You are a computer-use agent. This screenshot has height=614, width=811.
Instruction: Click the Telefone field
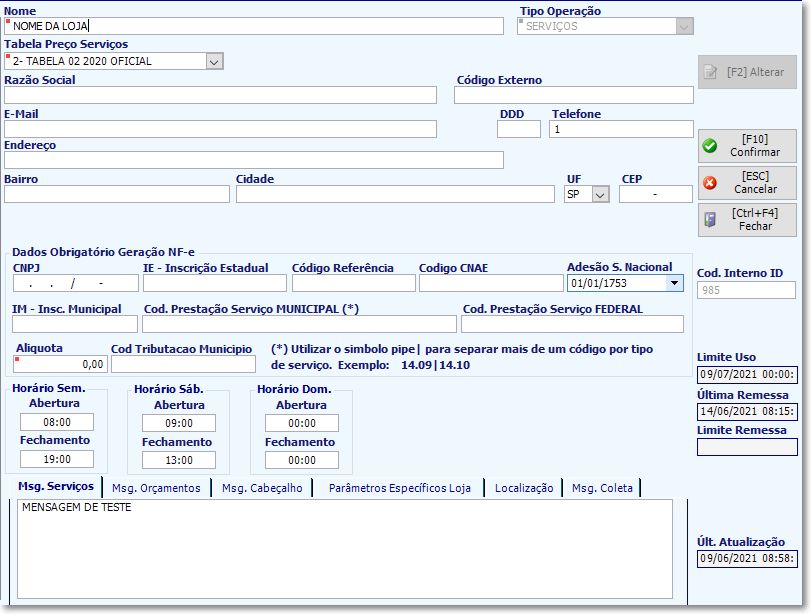[x=621, y=129]
